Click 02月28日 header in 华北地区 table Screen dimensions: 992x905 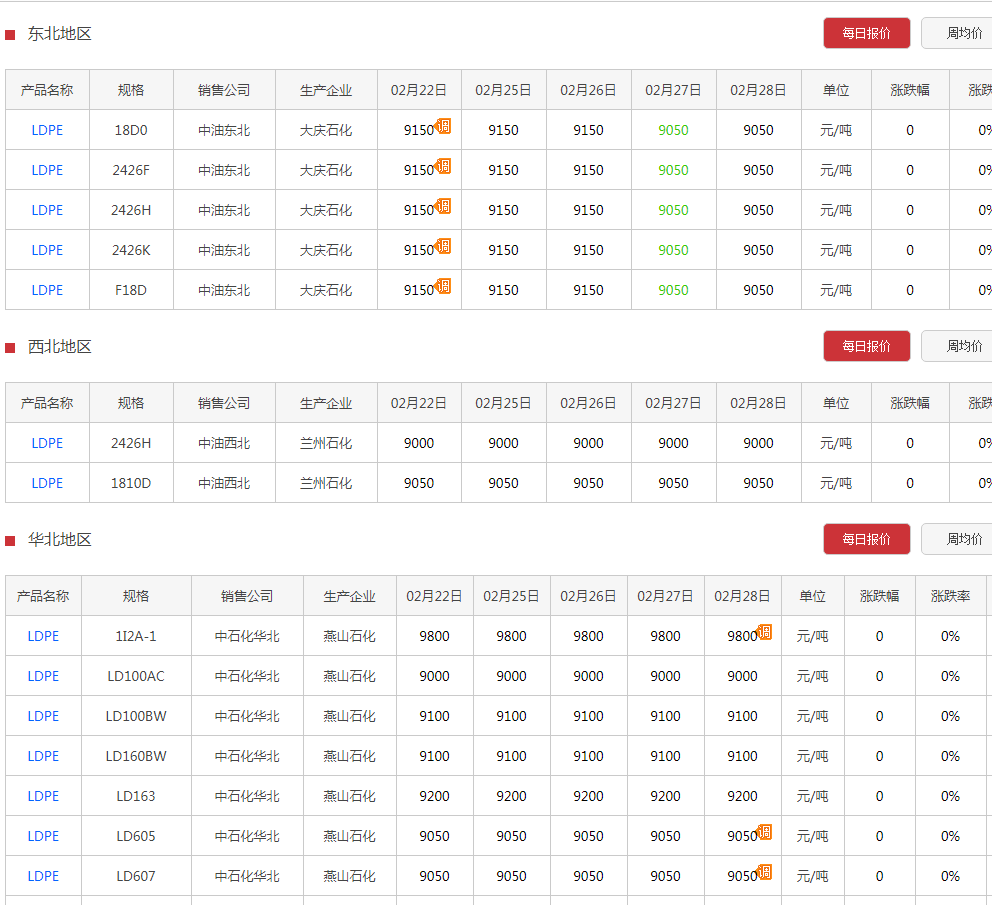click(742, 596)
